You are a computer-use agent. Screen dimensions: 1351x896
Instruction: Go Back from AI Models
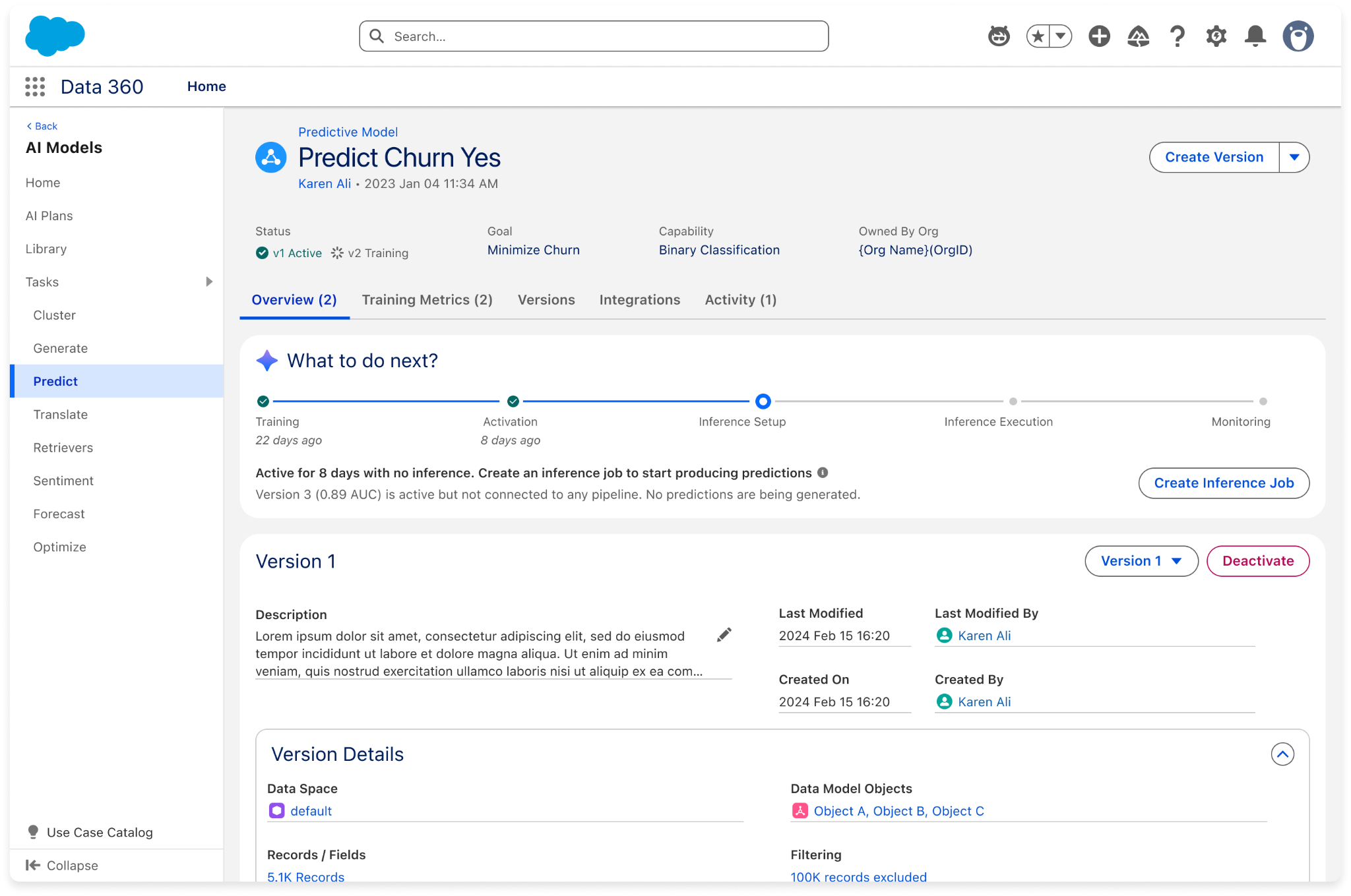(42, 126)
